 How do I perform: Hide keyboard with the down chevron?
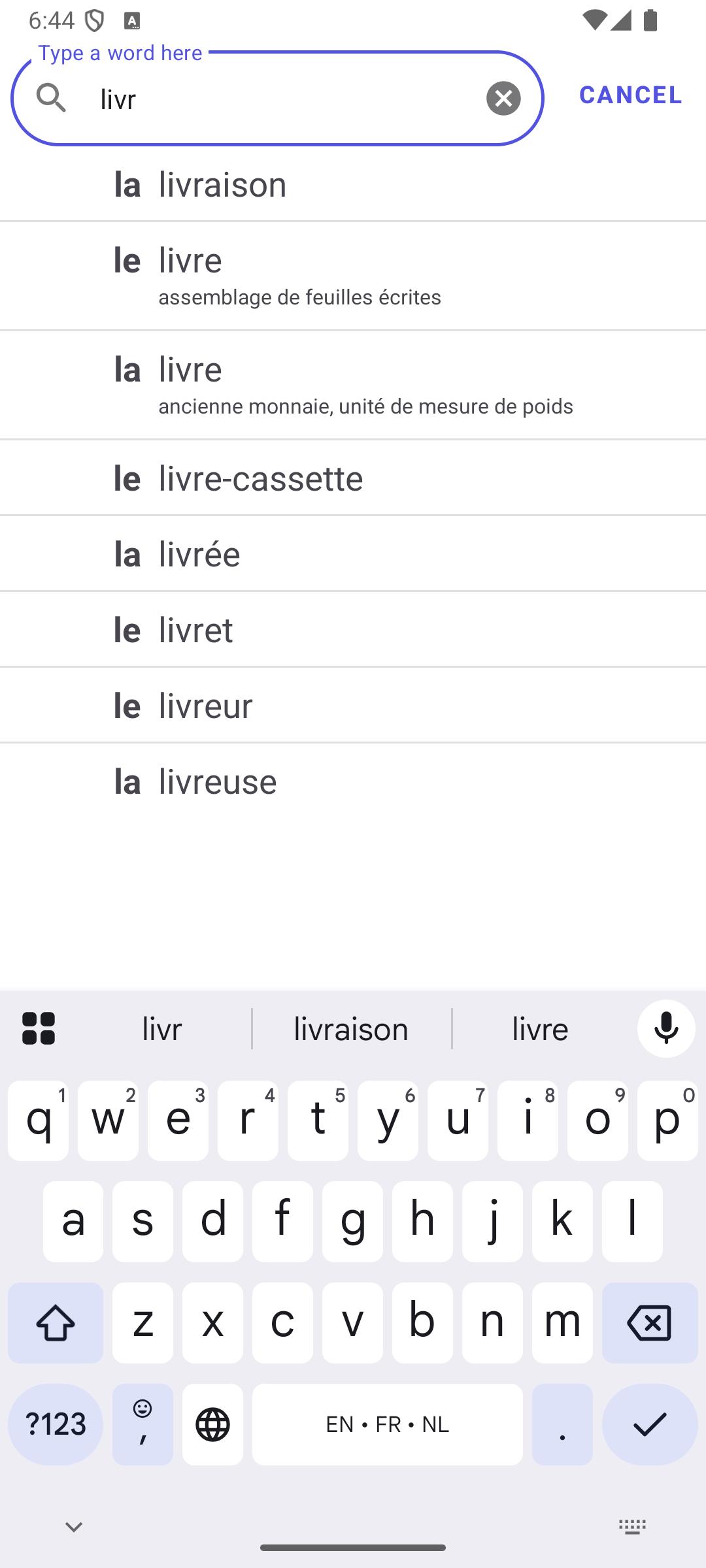(x=74, y=1527)
